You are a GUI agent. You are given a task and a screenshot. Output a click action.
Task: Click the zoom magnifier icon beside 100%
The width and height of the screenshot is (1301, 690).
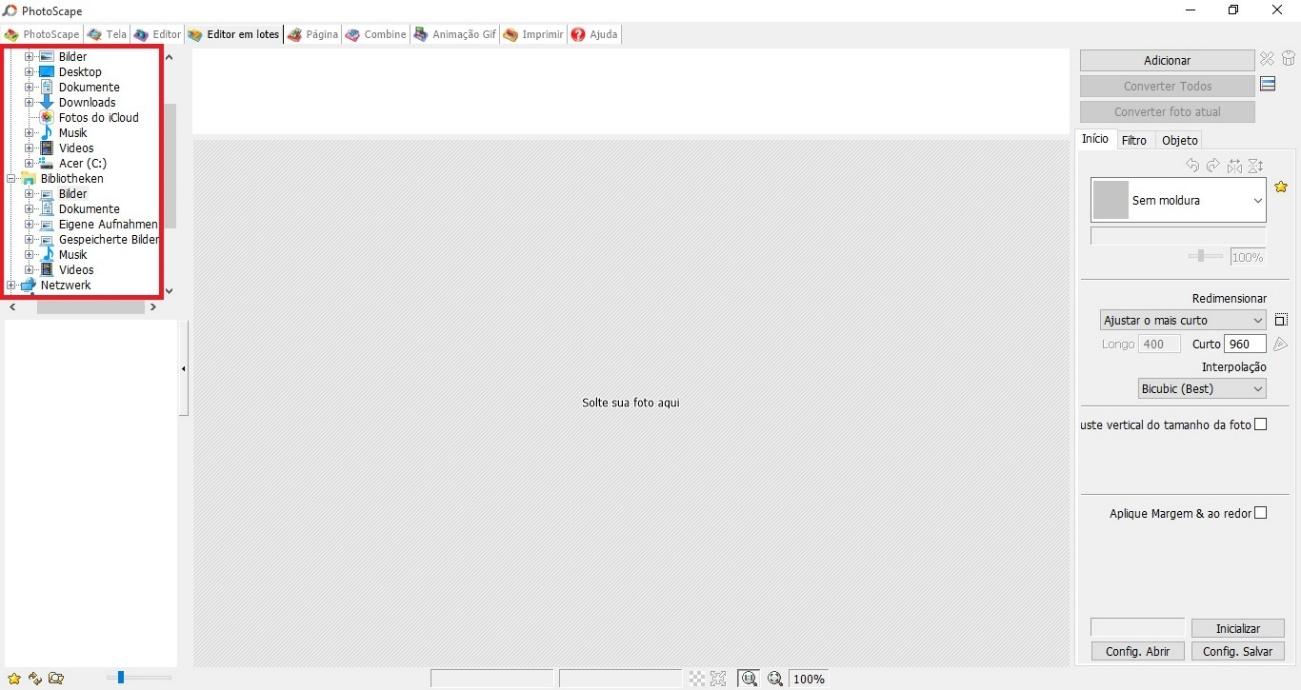pyautogui.click(x=775, y=679)
